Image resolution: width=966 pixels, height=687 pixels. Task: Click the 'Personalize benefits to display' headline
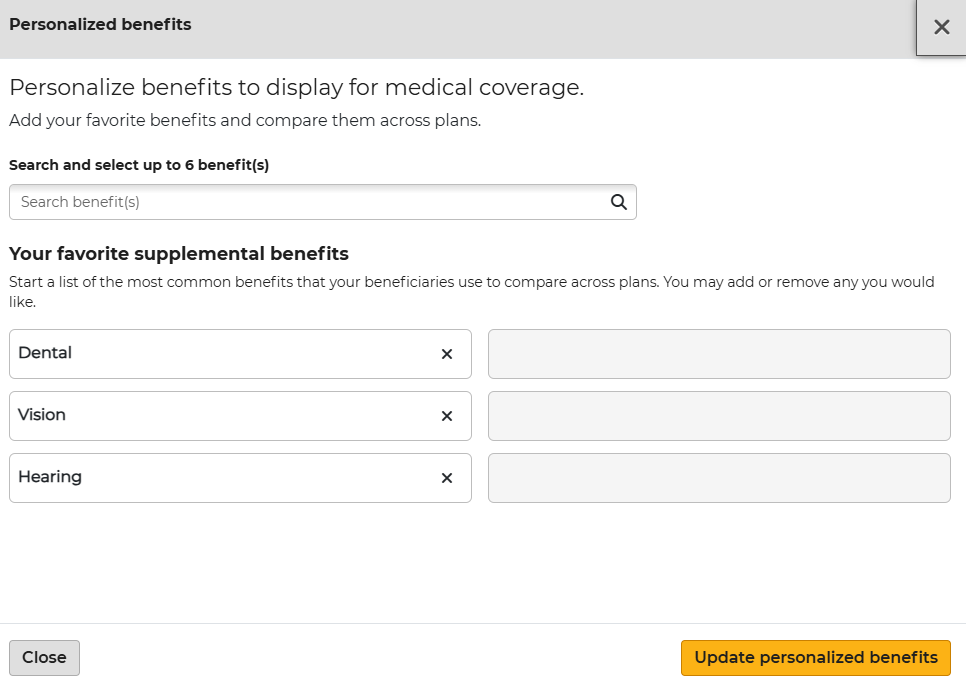pos(296,88)
